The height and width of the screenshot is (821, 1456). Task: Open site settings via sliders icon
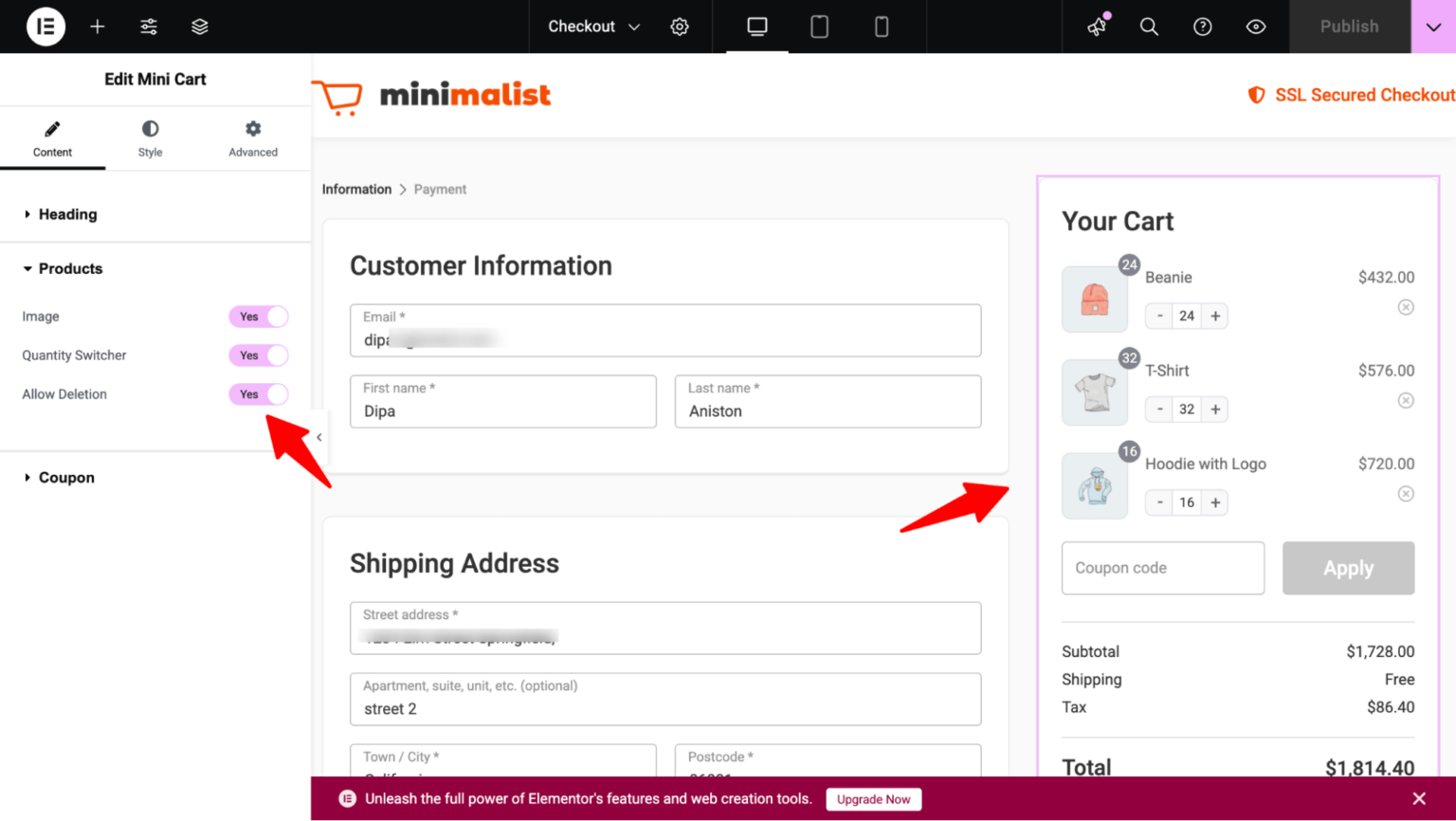[x=148, y=27]
